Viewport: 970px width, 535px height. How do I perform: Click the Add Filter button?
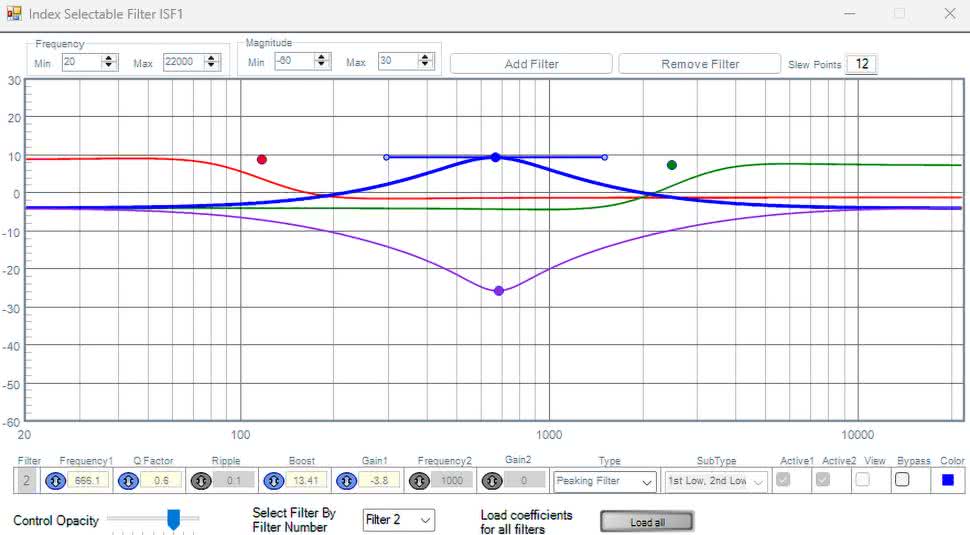click(x=531, y=64)
